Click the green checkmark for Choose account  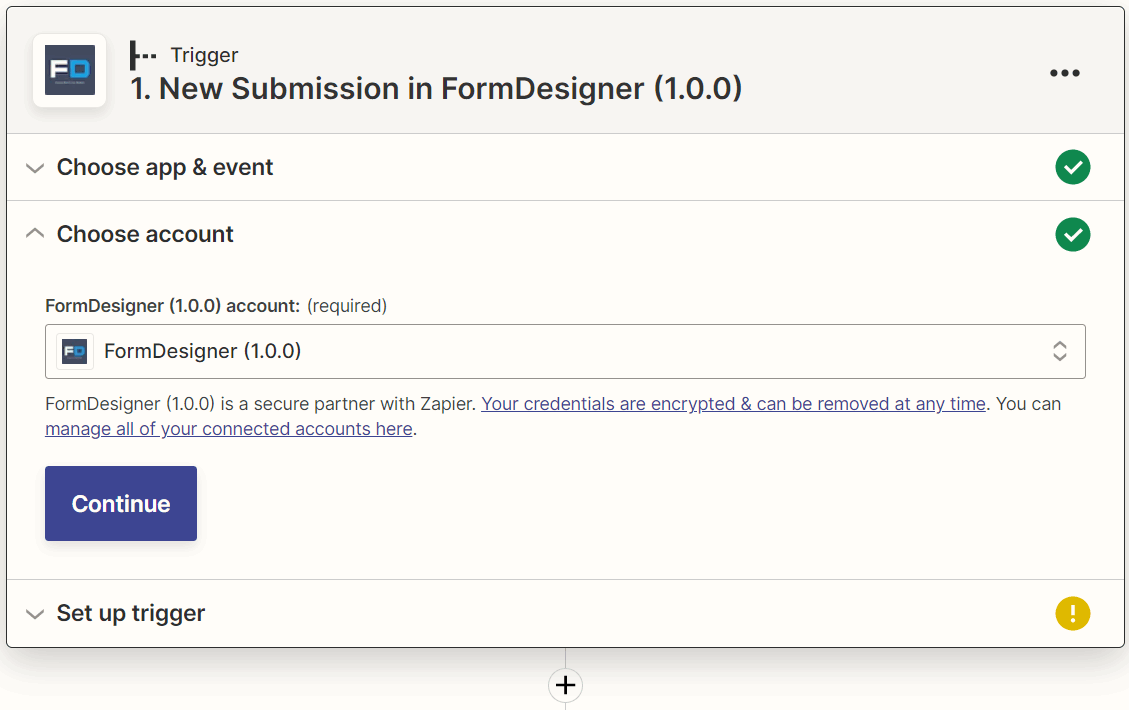pos(1072,234)
